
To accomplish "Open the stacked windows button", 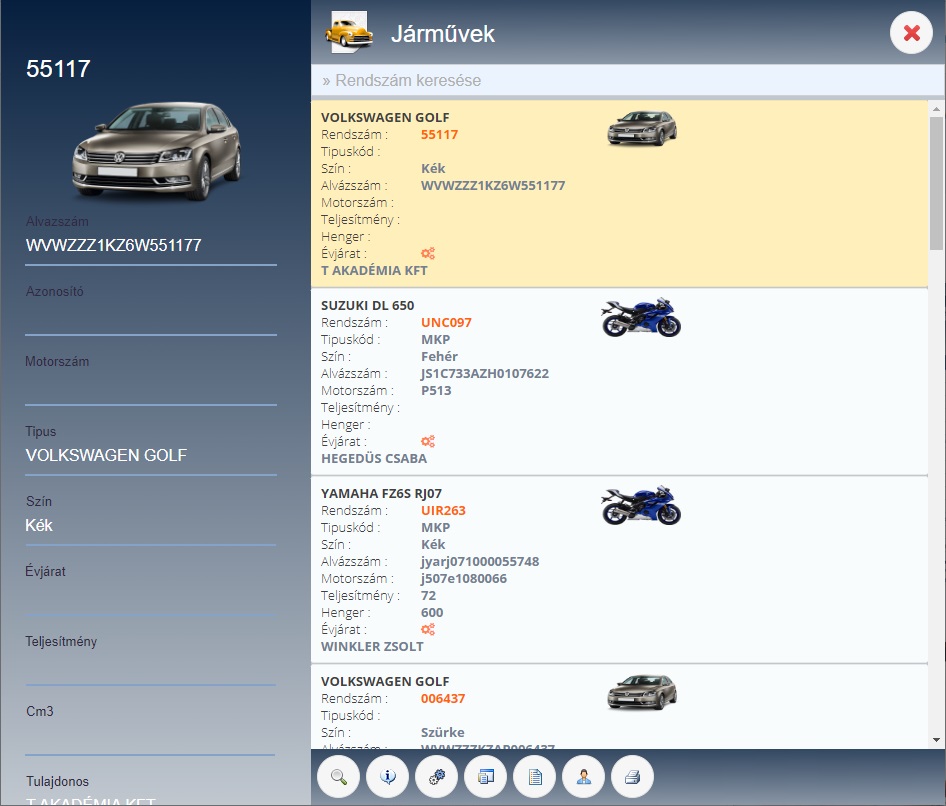I will tap(486, 776).
